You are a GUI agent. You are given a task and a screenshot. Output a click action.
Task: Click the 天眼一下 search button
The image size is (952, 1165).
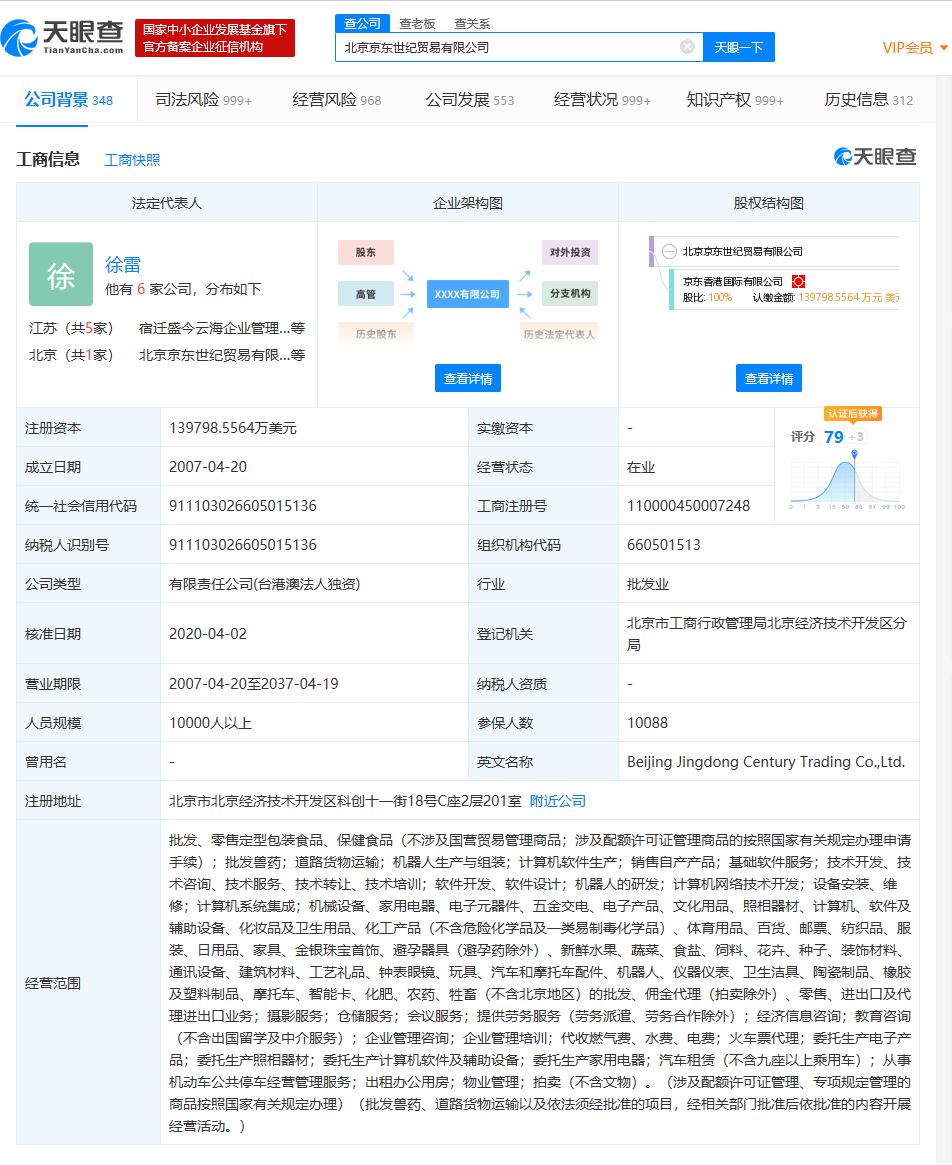click(x=739, y=47)
